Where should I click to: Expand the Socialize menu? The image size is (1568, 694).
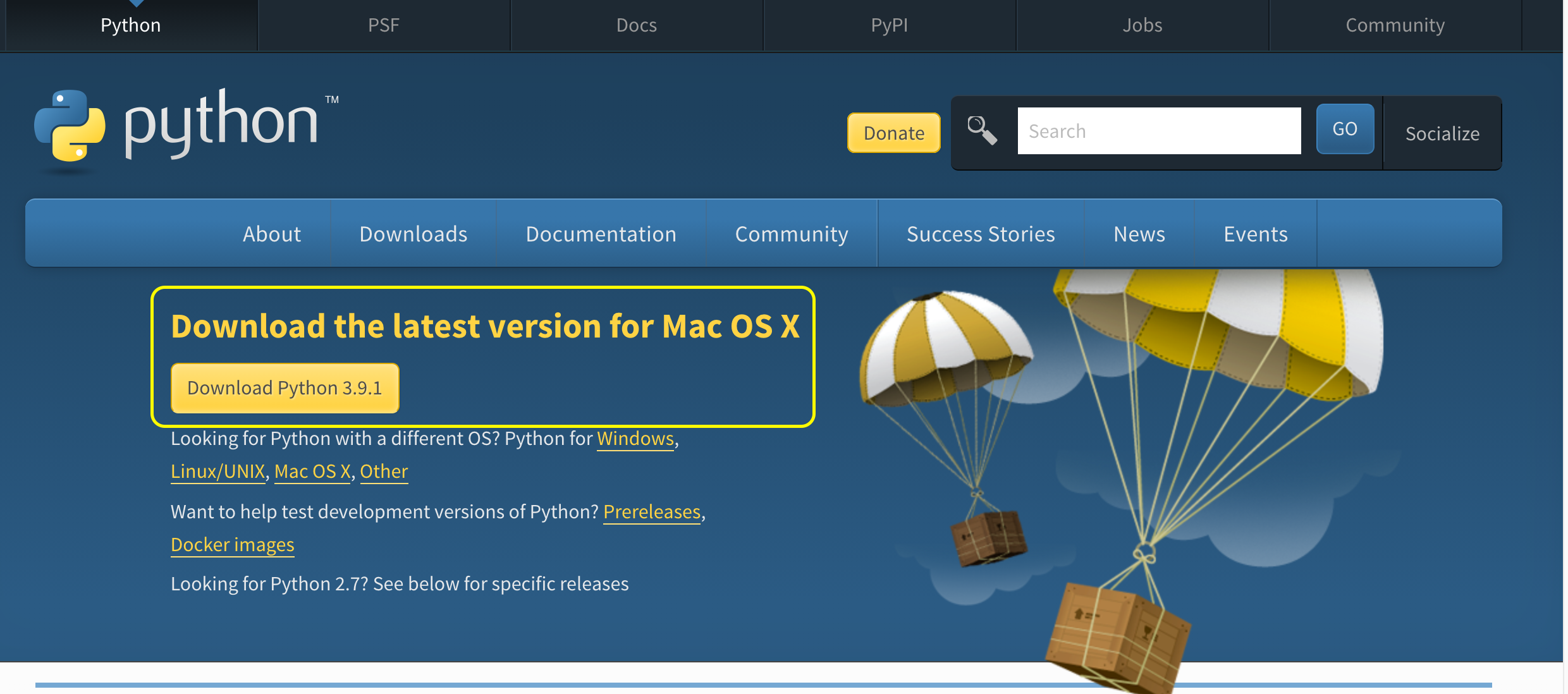tap(1442, 133)
